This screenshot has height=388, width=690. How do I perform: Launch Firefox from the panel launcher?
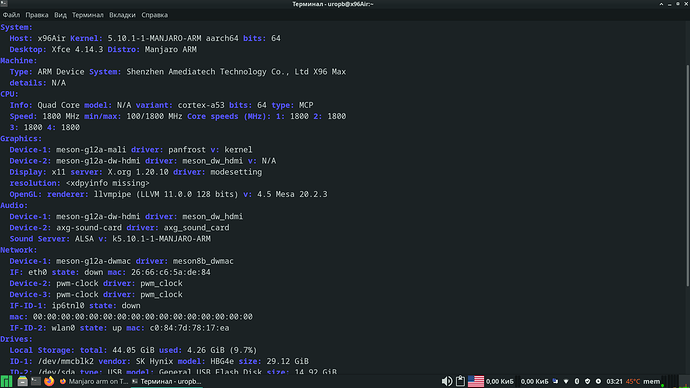pyautogui.click(x=49, y=381)
